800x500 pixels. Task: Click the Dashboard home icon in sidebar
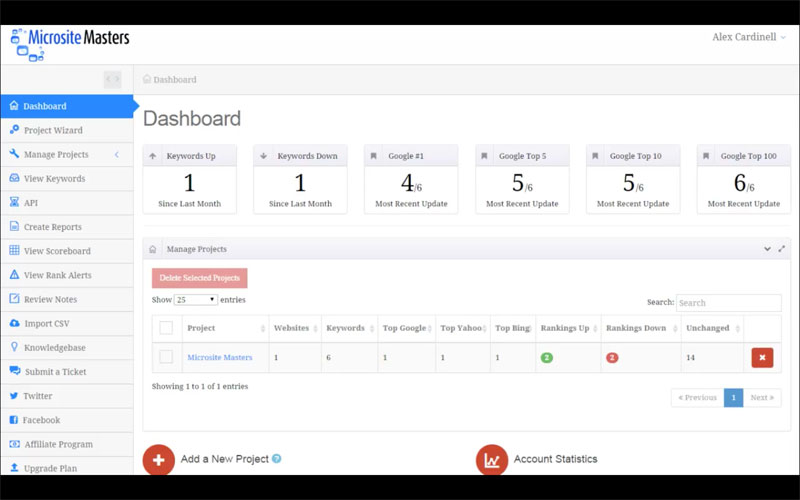14,106
